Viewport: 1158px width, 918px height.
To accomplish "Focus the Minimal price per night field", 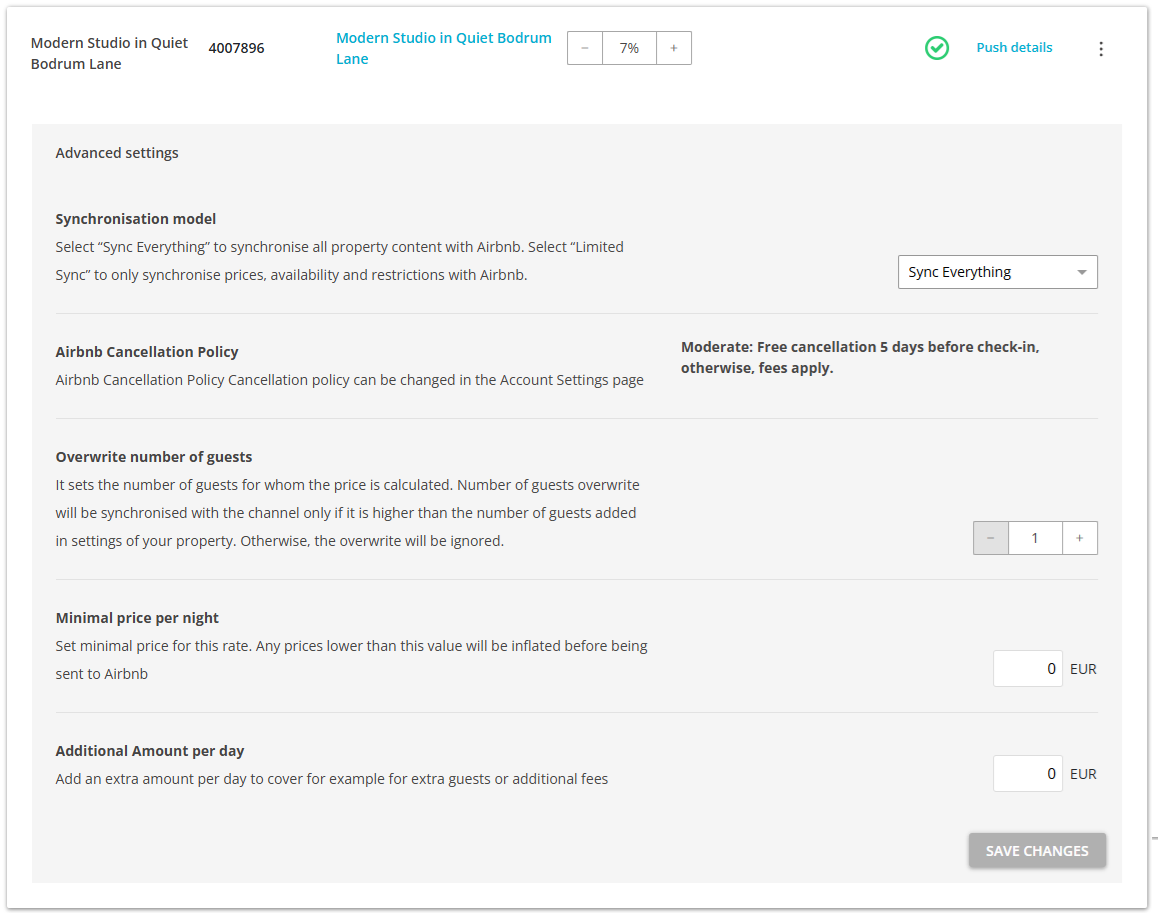I will pos(1028,669).
